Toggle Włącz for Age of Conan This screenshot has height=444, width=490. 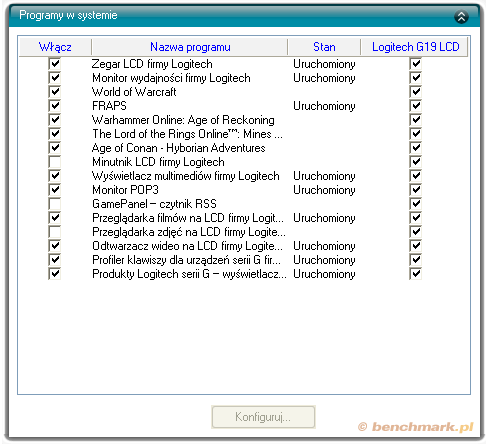click(x=55, y=148)
